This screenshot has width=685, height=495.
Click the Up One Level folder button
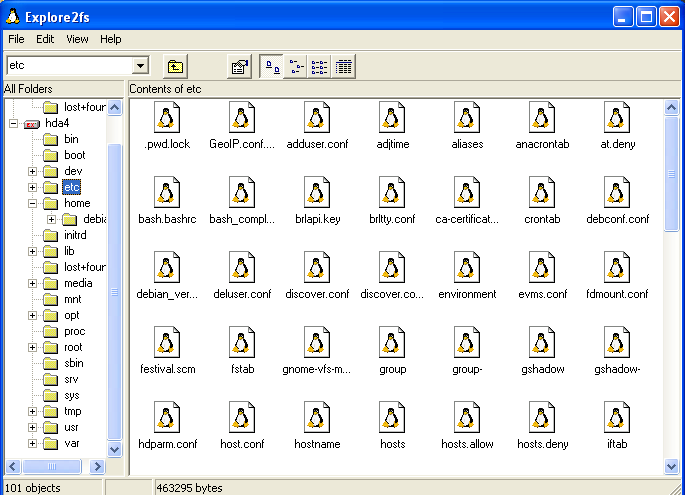[x=175, y=67]
